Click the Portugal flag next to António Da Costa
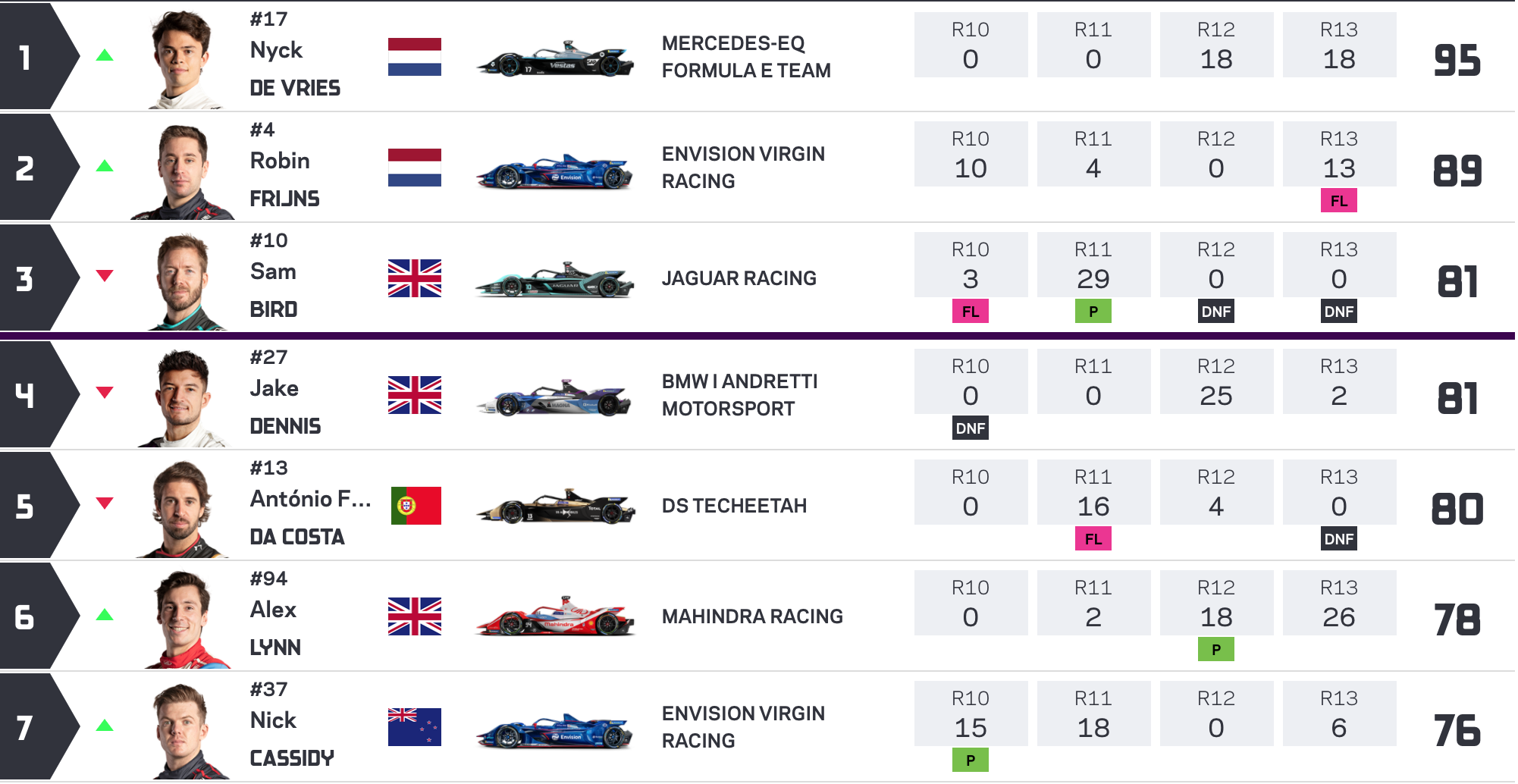Screen dimensions: 1518x784 (x=416, y=506)
